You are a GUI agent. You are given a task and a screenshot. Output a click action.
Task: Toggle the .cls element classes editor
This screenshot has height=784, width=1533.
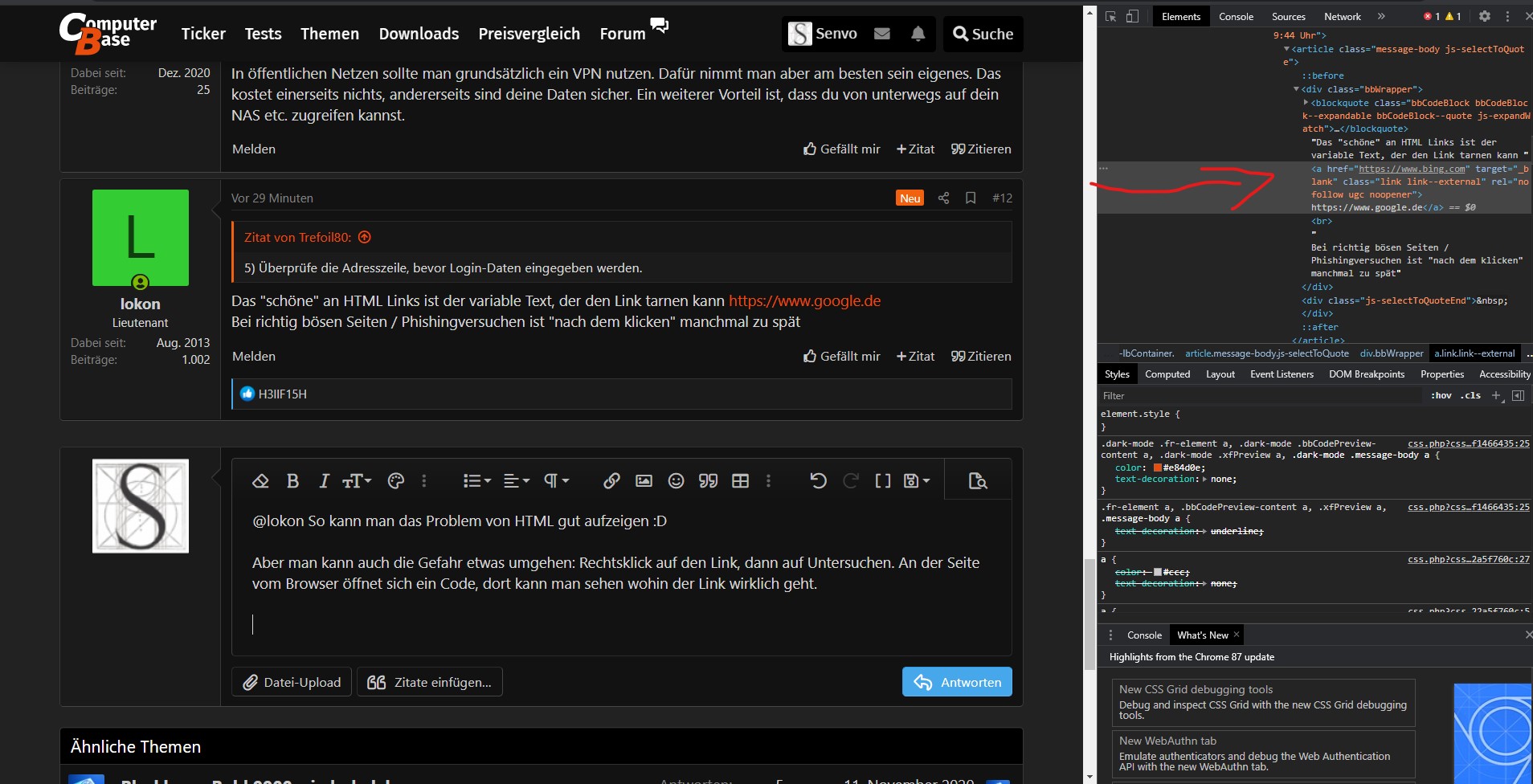[1471, 394]
